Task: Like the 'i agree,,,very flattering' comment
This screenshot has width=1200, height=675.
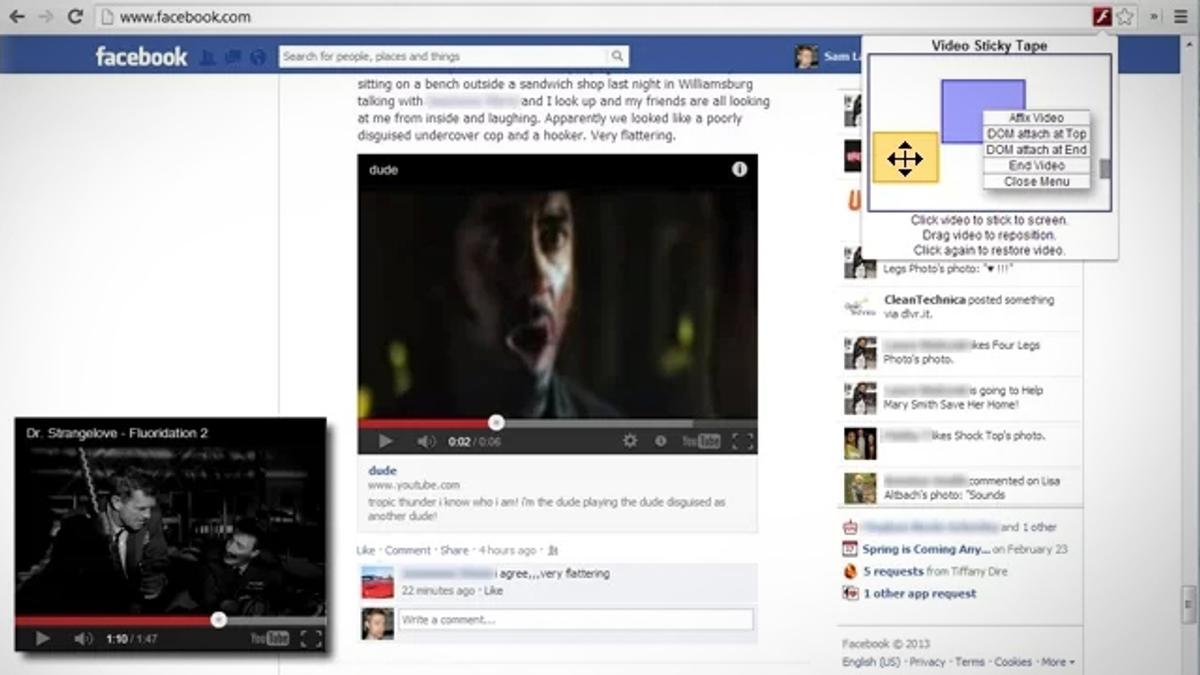Action: 494,591
